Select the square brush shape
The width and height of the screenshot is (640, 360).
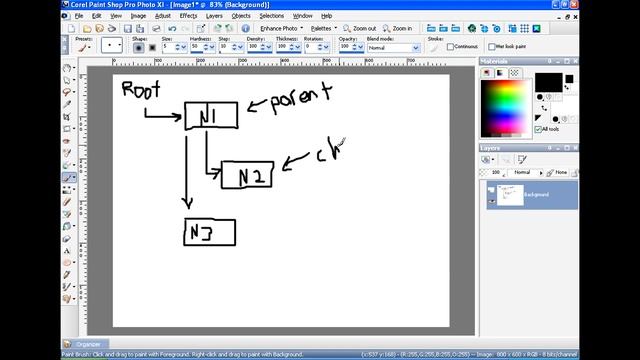pos(152,48)
